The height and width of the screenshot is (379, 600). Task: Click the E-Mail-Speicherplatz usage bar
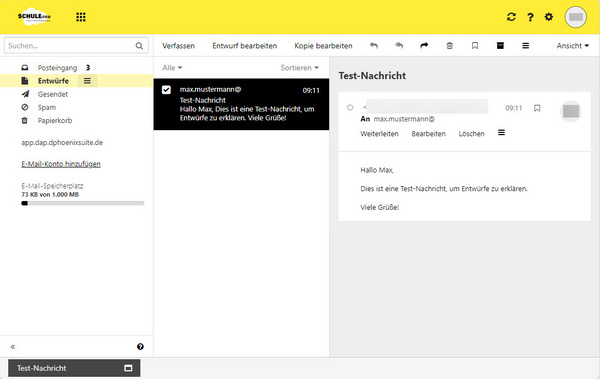tap(83, 203)
